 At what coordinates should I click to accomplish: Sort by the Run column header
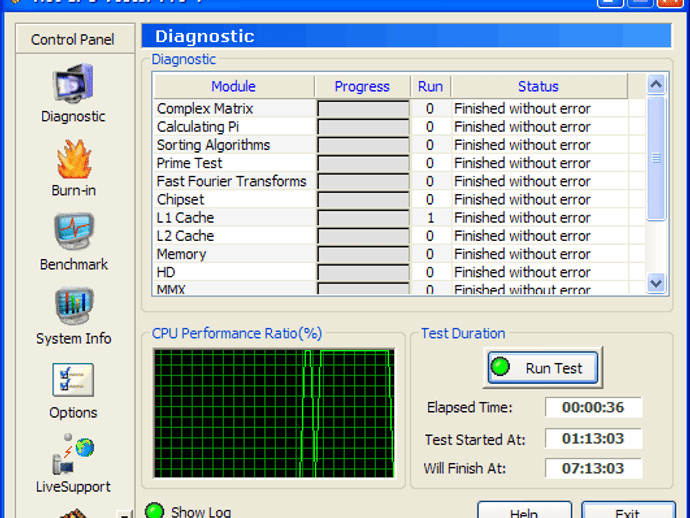coord(430,86)
